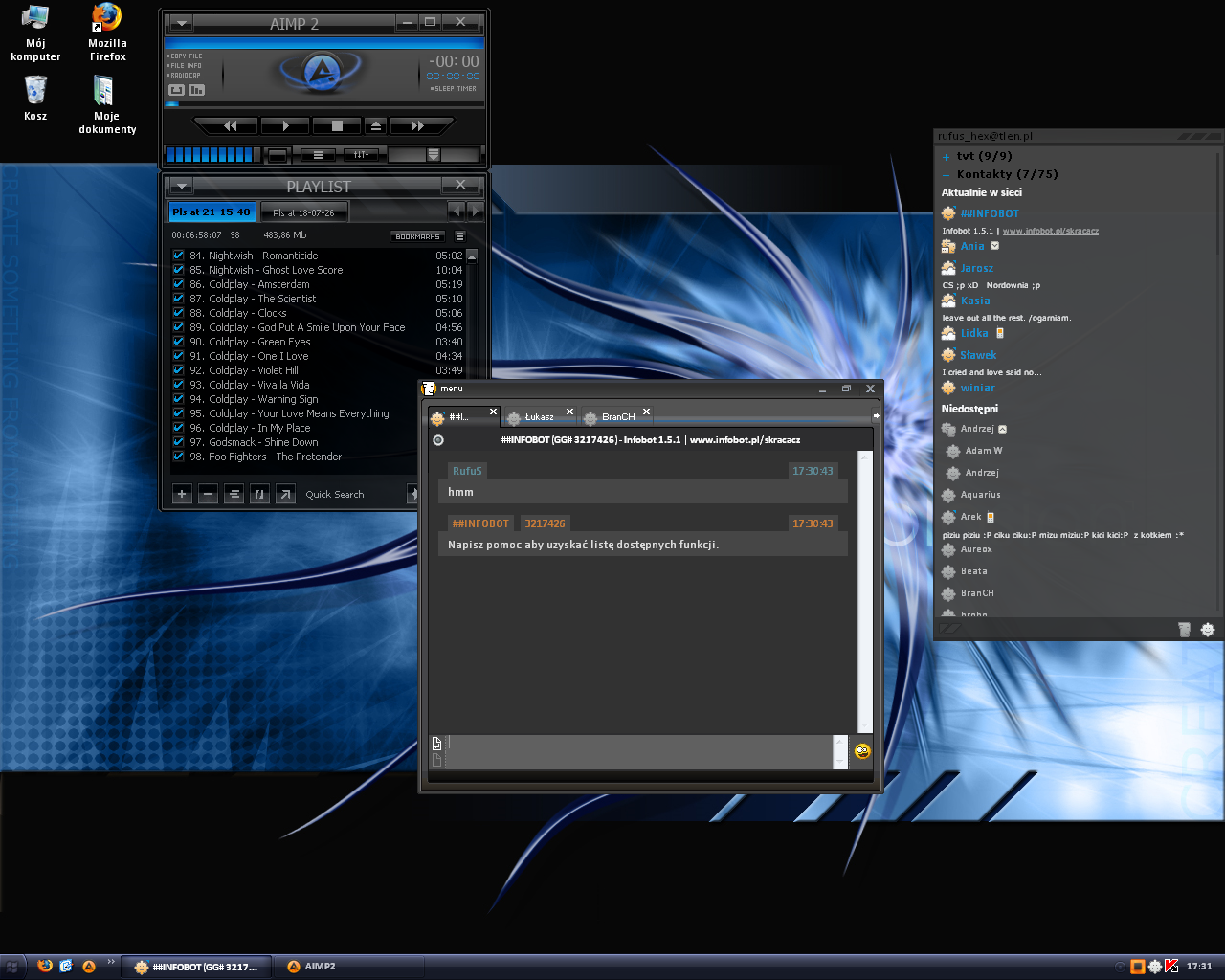1225x980 pixels.
Task: Toggle COPY FILE option in AIMP
Action: click(185, 56)
